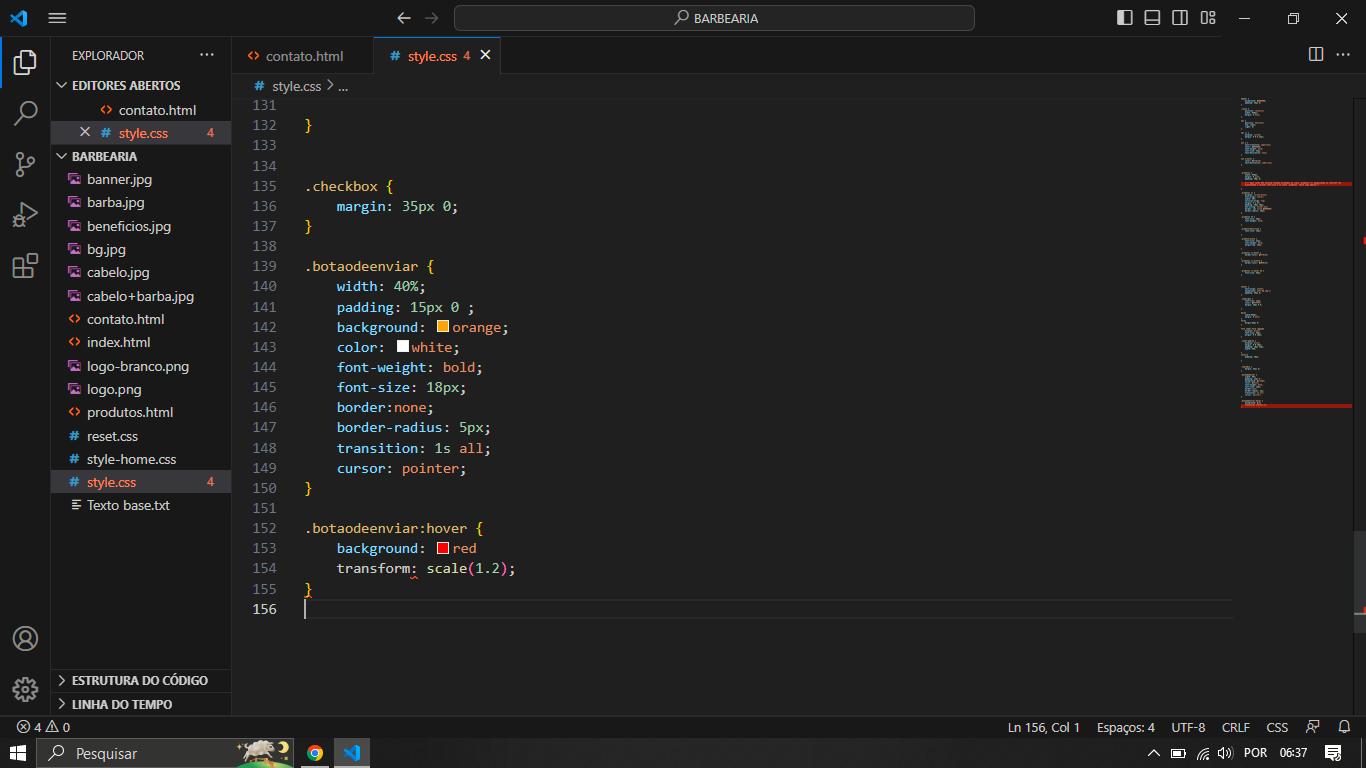This screenshot has height=768, width=1366.
Task: Open style-home.css in the file tree
Action: [141, 459]
